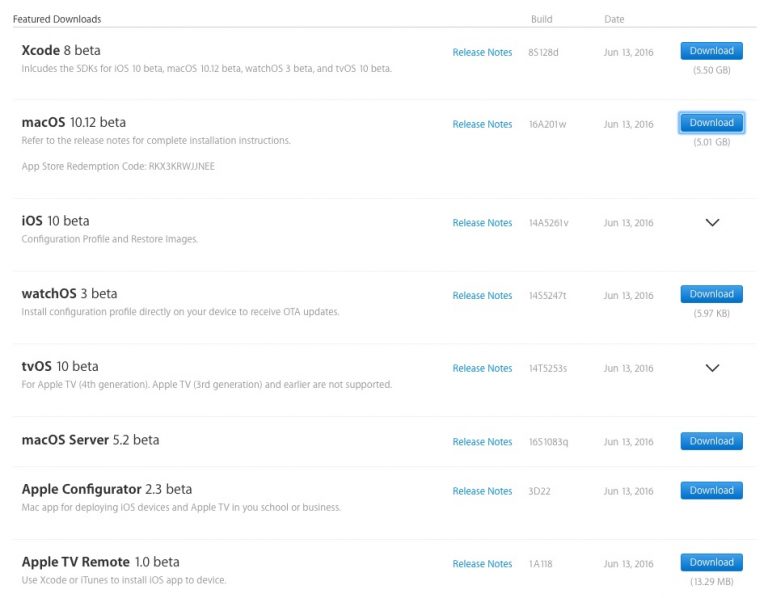Click the tvOS 10 beta title
This screenshot has height=598, width=768.
point(60,367)
